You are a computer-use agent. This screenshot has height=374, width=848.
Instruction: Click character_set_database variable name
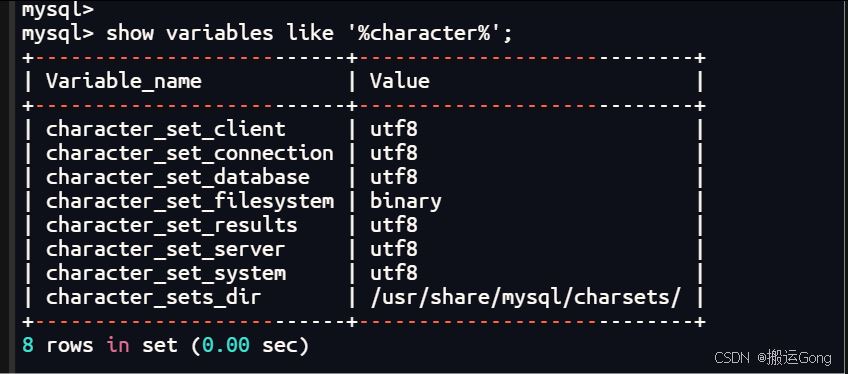[177, 177]
